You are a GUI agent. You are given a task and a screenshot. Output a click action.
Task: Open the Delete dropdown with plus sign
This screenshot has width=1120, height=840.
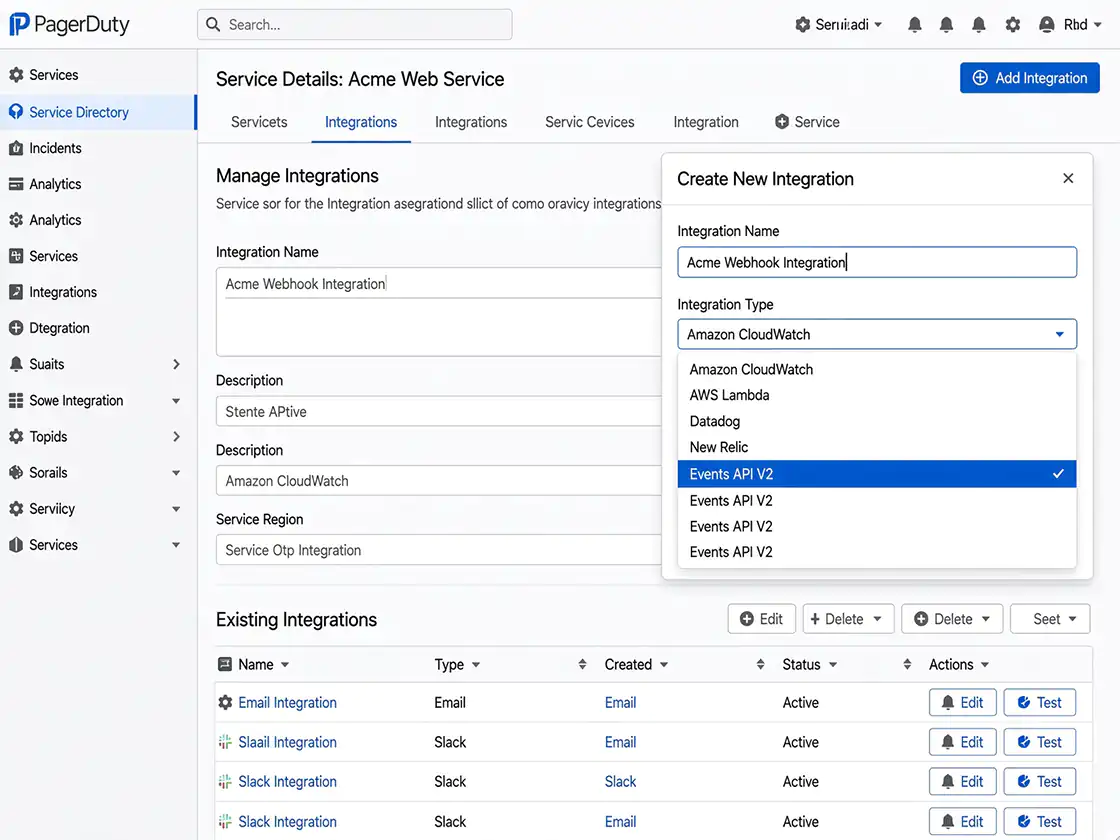tap(848, 619)
